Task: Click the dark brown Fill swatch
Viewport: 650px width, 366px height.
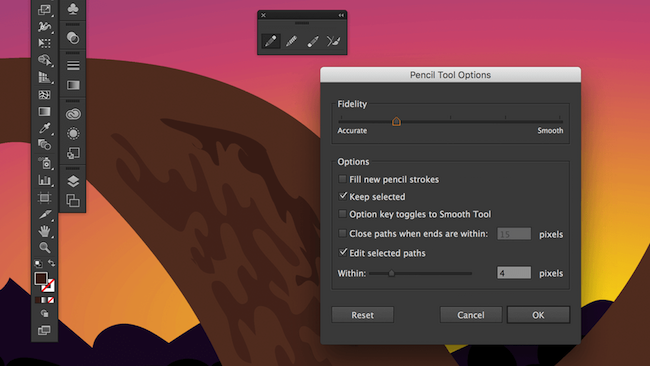Action: tap(41, 279)
